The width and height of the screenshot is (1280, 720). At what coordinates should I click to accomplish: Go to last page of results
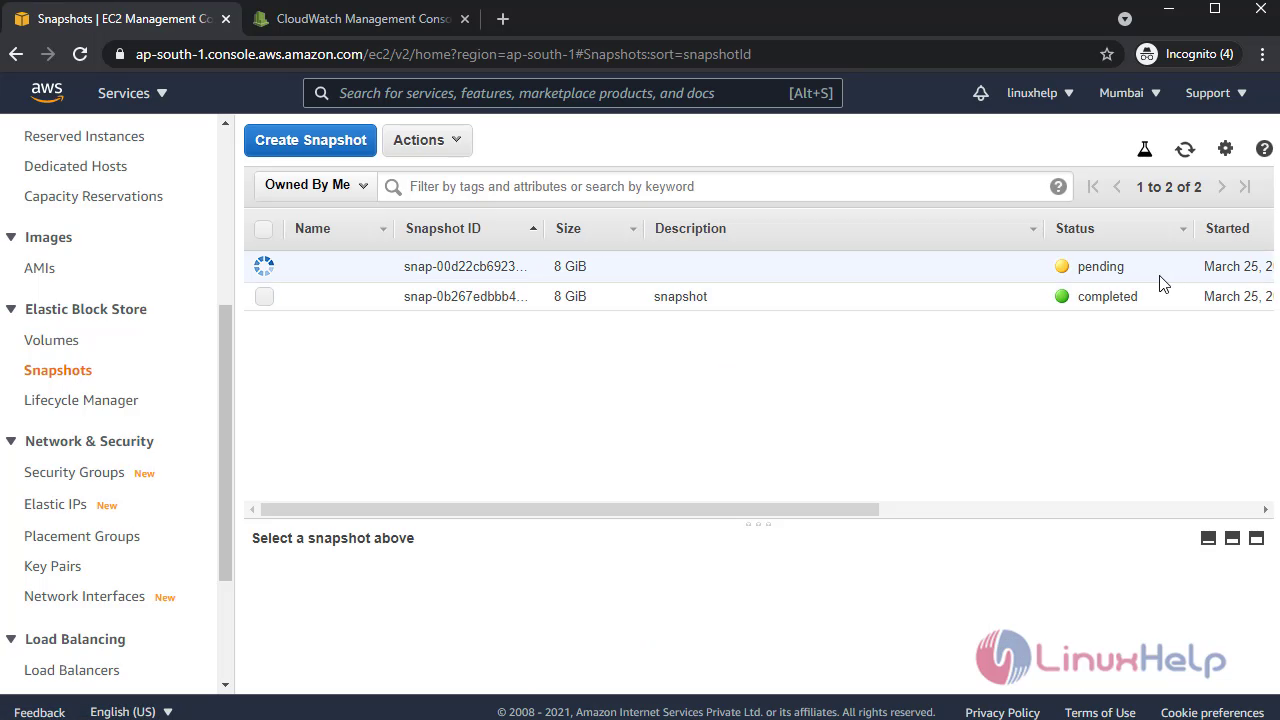pos(1245,186)
